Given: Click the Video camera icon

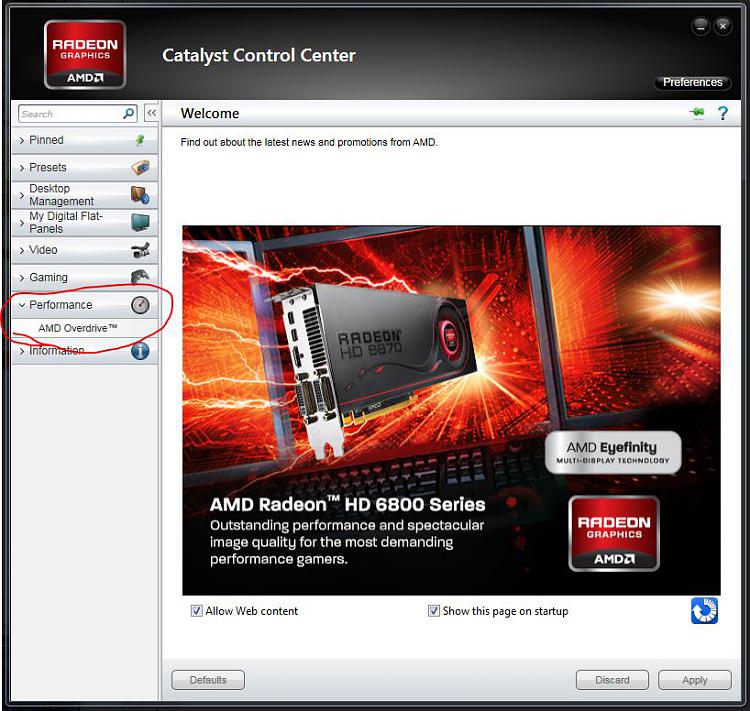Looking at the screenshot, I should (x=140, y=250).
